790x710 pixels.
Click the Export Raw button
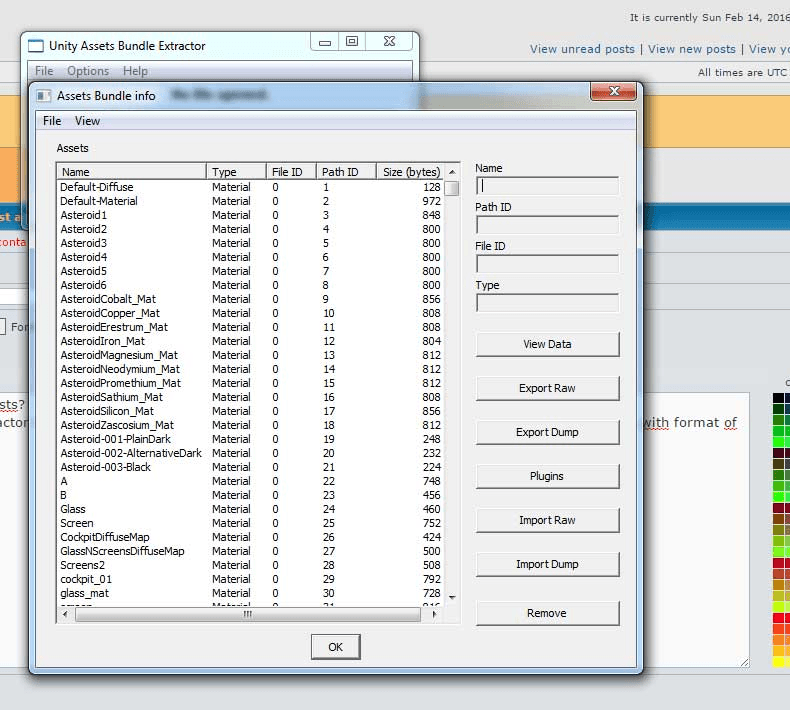point(547,388)
